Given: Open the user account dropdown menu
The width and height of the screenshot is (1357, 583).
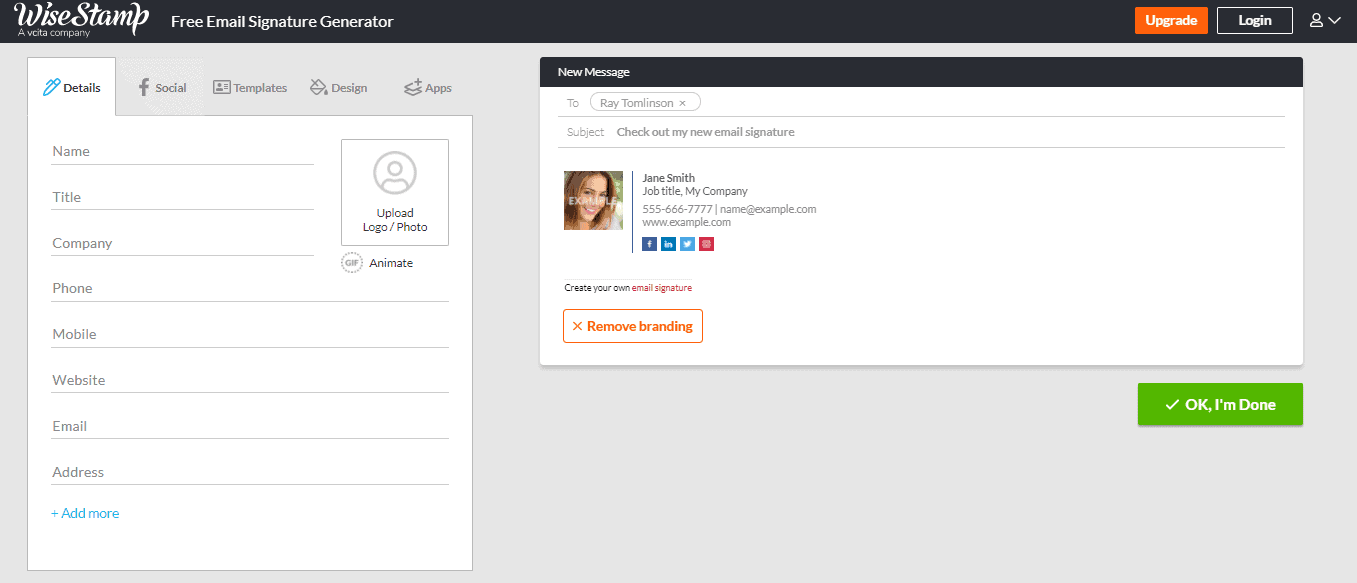Looking at the screenshot, I should 1324,20.
